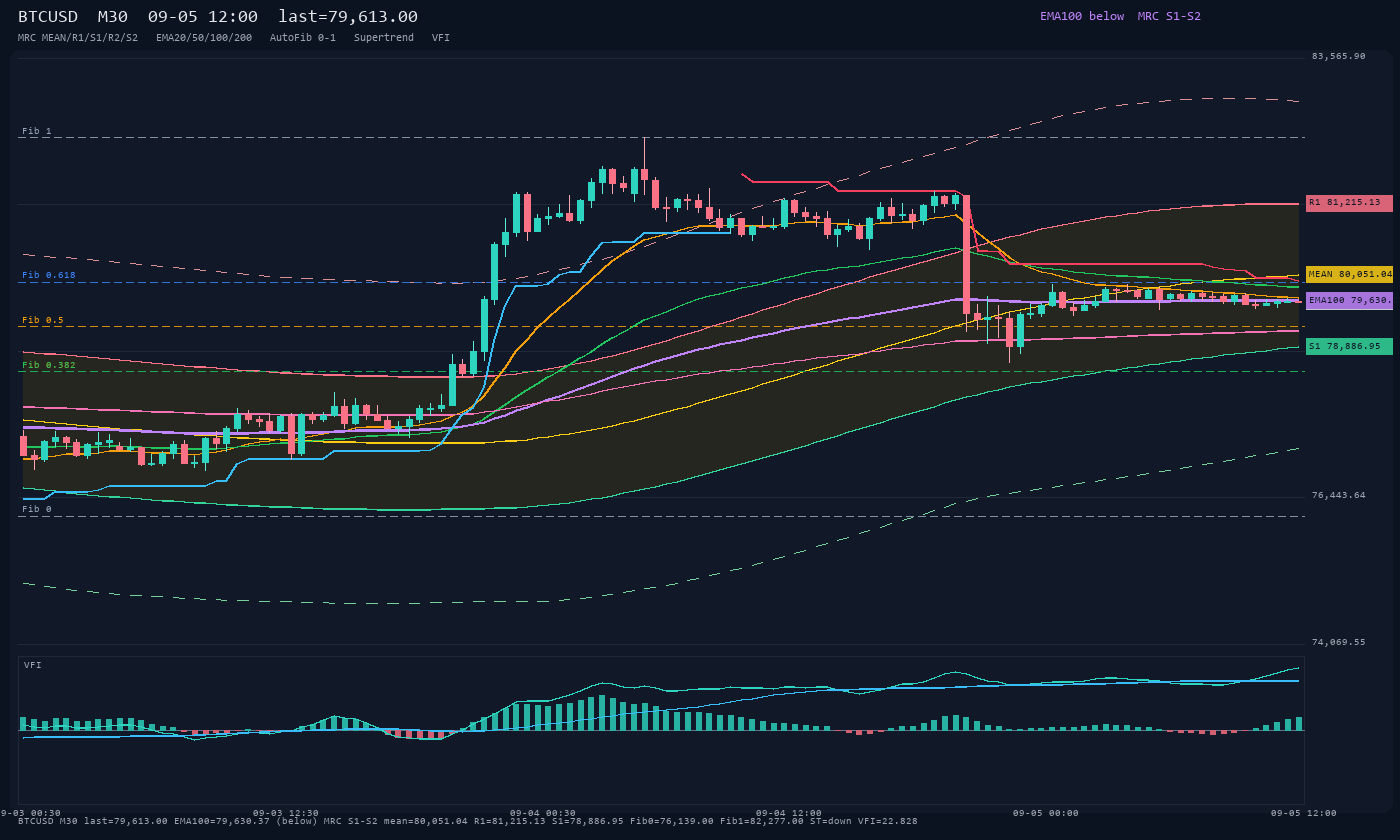
Task: Click the 76,443.64 price axis label
Action: (x=1339, y=495)
